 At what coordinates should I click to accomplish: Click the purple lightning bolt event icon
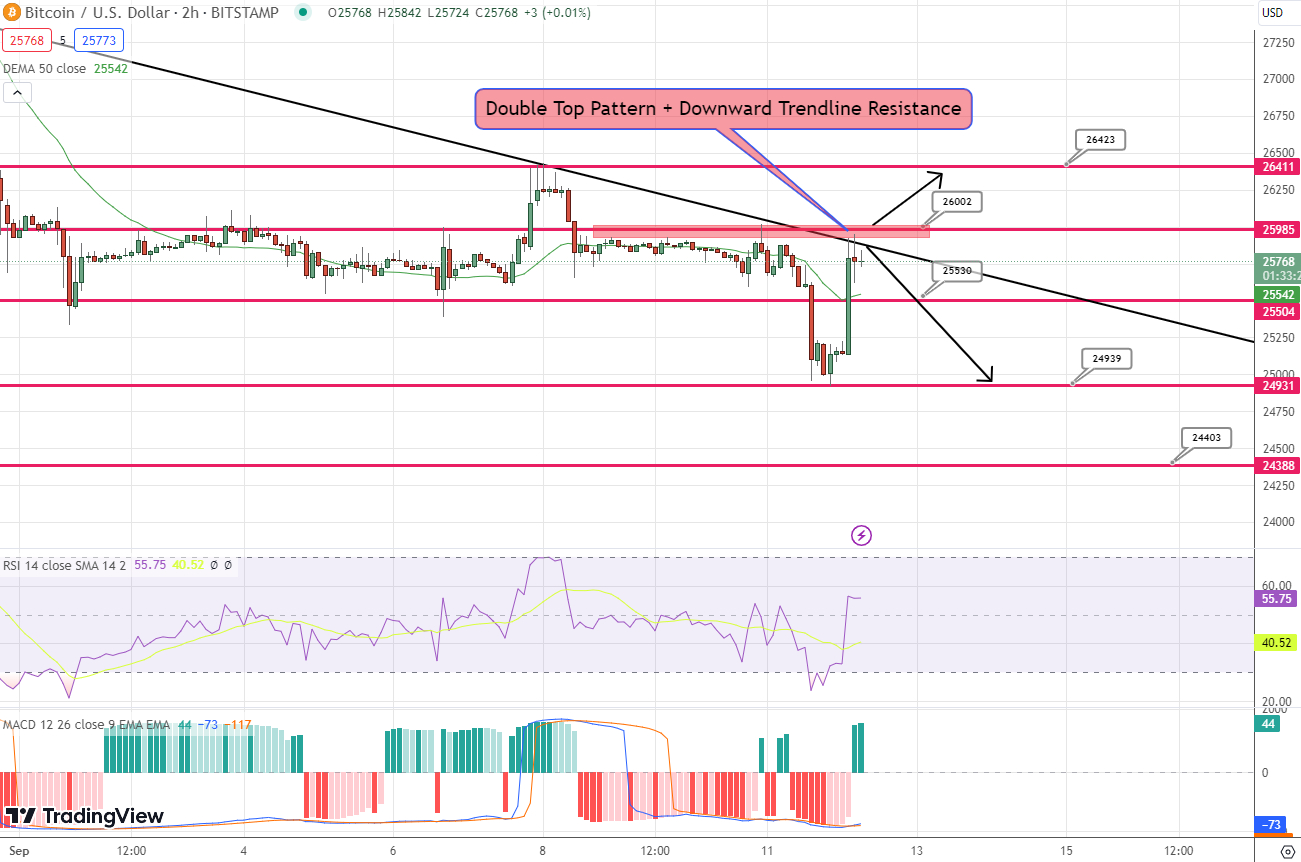tap(861, 535)
